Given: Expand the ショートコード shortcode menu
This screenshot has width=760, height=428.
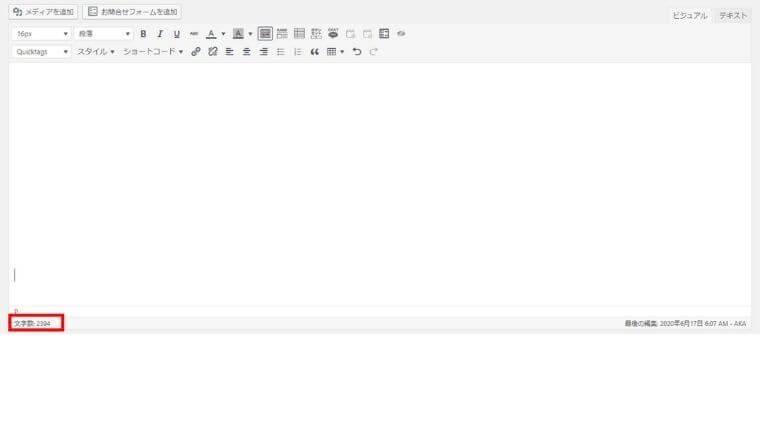Looking at the screenshot, I should click(x=153, y=51).
